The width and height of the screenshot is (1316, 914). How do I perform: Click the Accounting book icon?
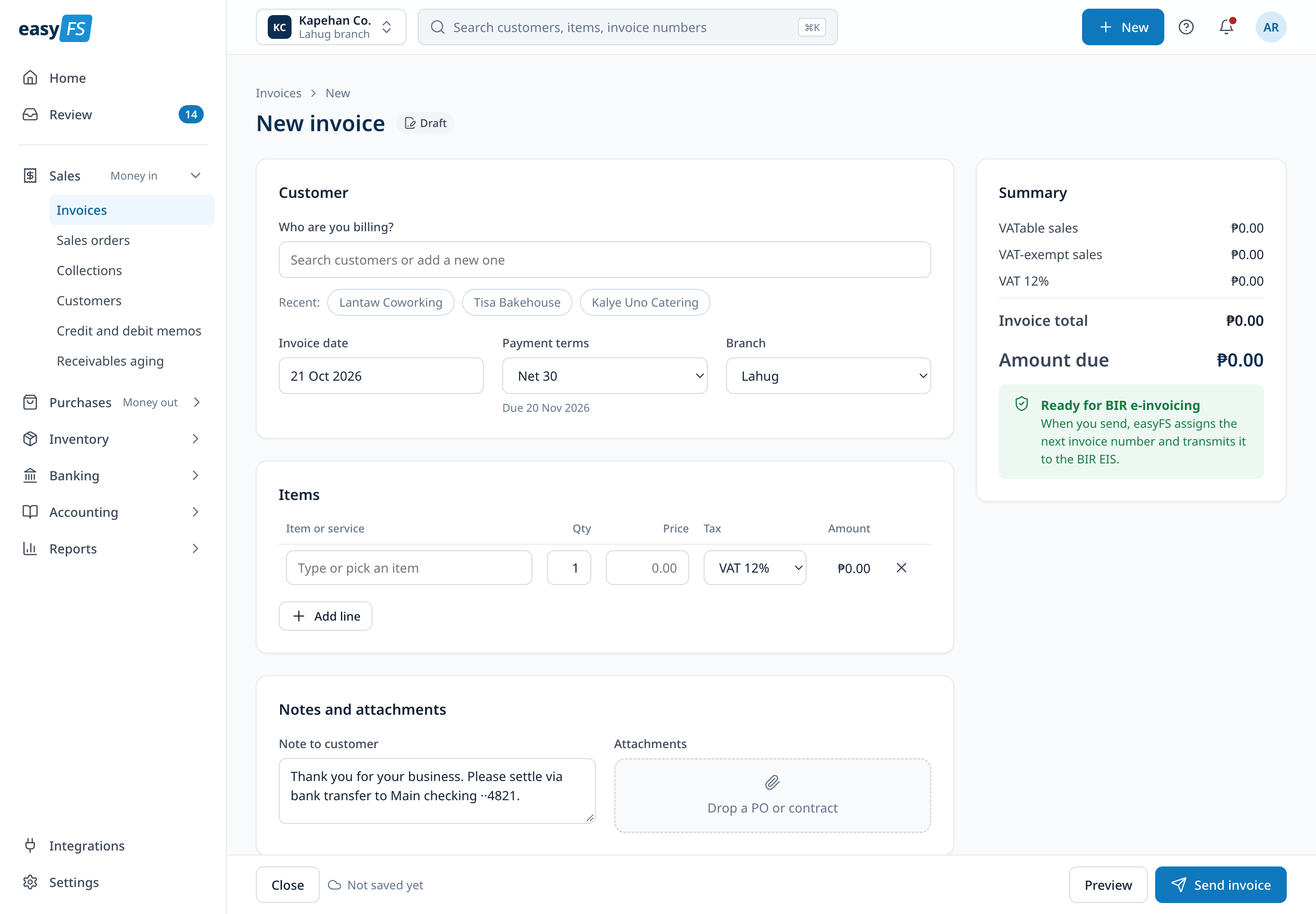pyautogui.click(x=30, y=512)
